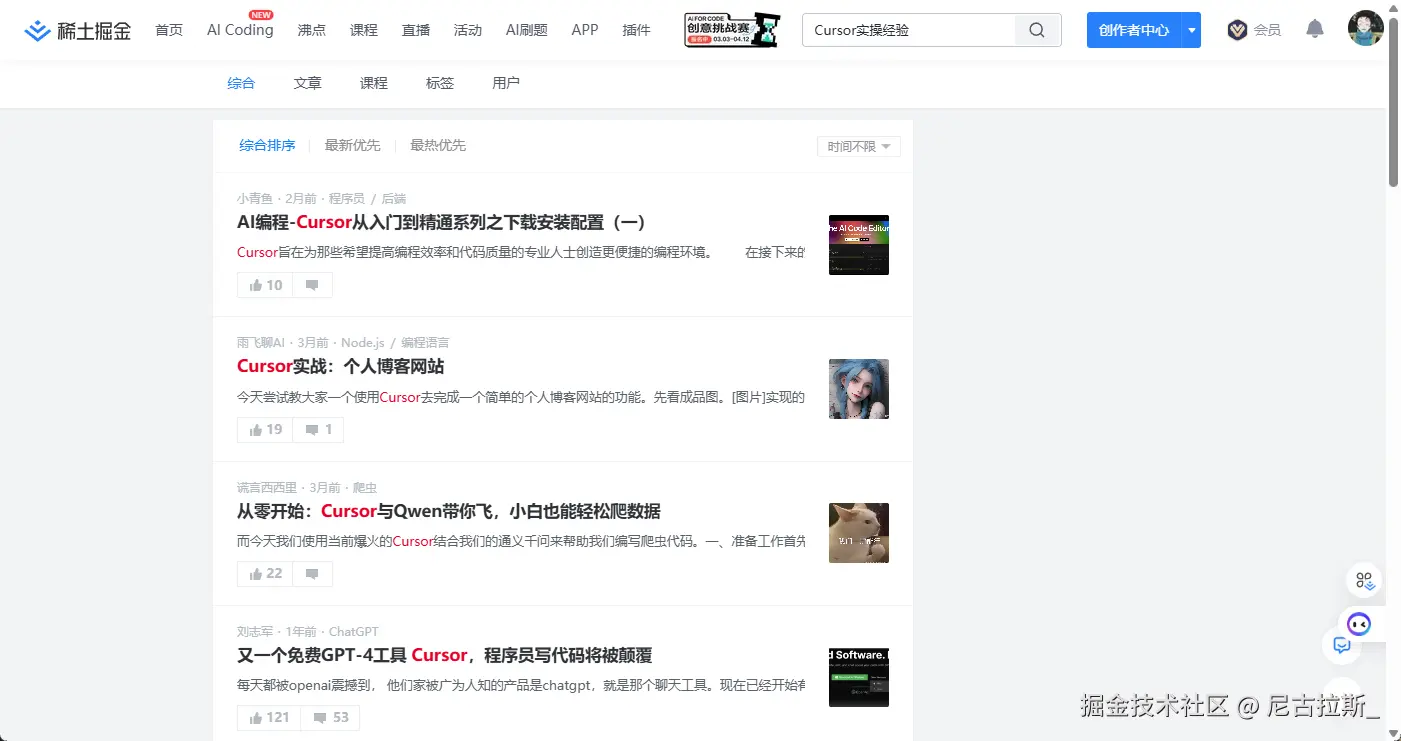Click the floating feedback chat icon
The width and height of the screenshot is (1401, 741).
pyautogui.click(x=1341, y=645)
